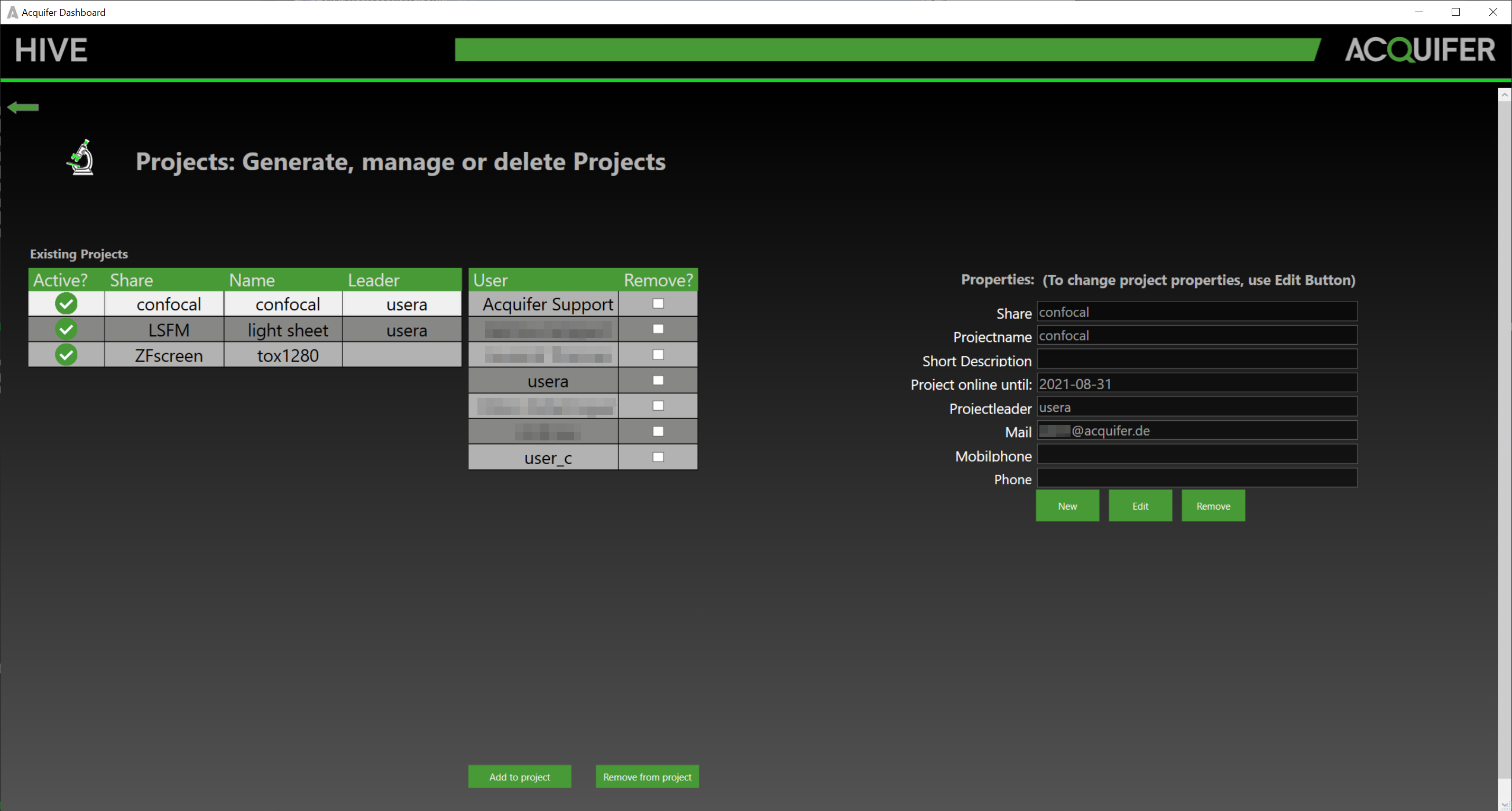The image size is (1512, 811).
Task: Click the Project online until date field
Action: (x=1197, y=383)
